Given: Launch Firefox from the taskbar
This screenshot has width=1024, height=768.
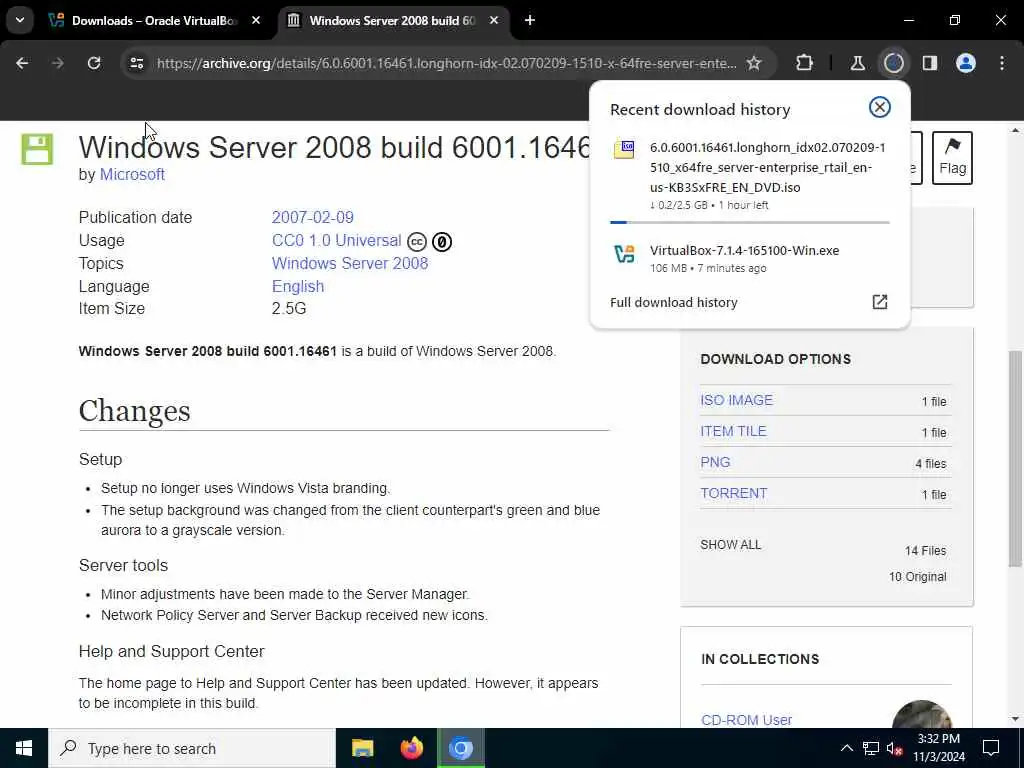Looking at the screenshot, I should coord(411,748).
